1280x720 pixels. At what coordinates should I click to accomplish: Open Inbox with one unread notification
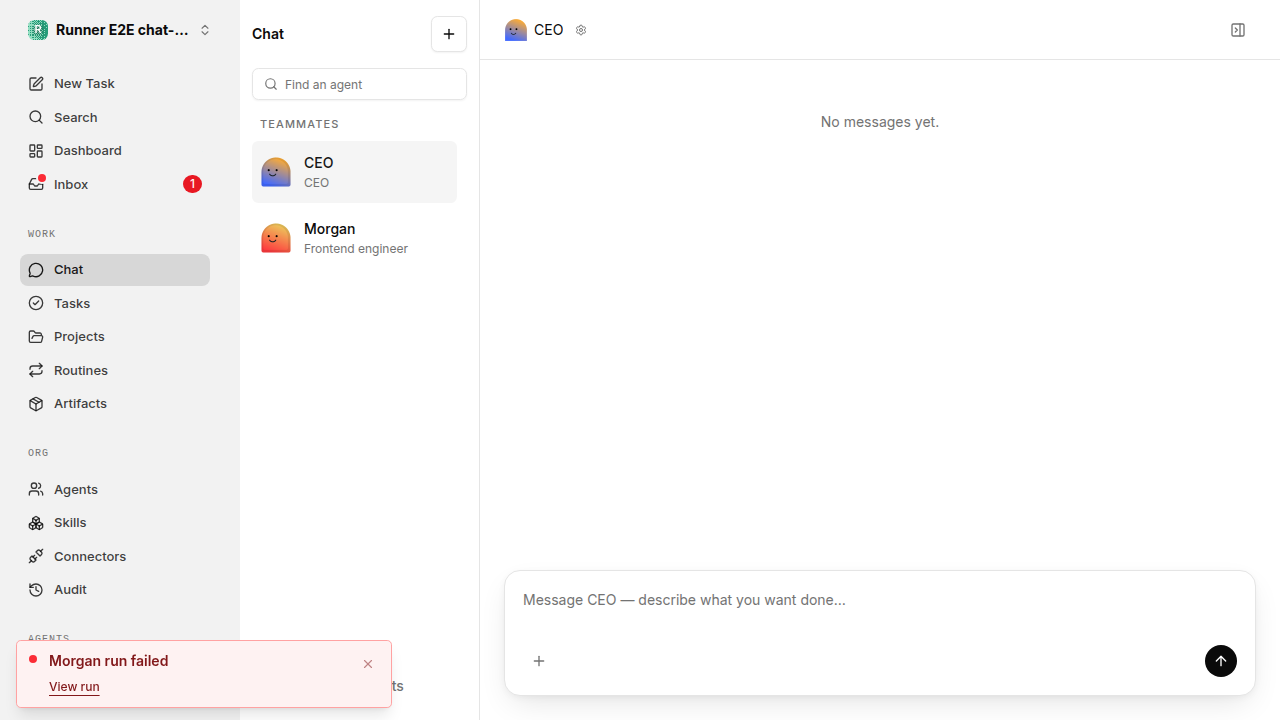[115, 184]
